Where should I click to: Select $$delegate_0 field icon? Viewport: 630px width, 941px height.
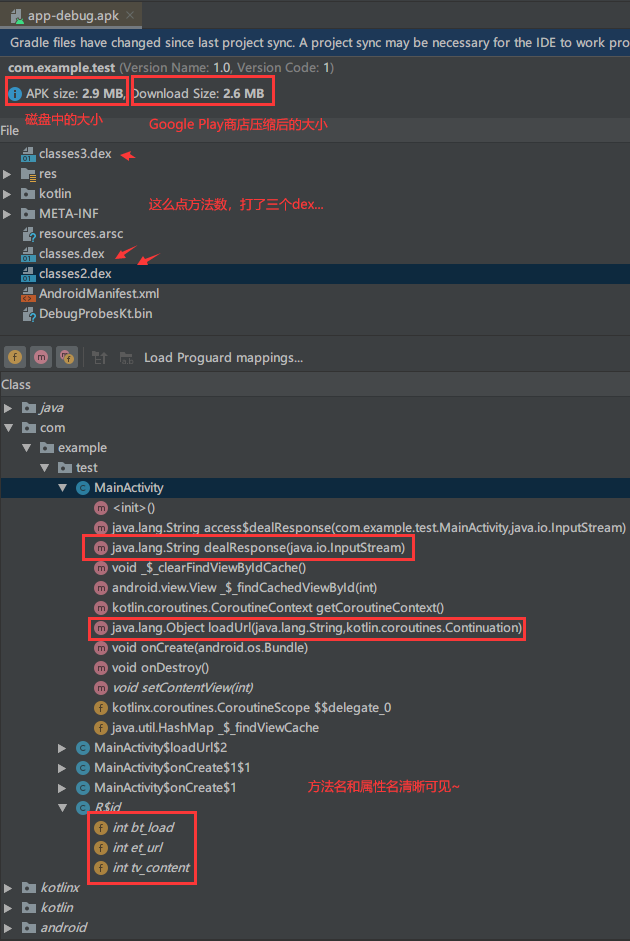tap(101, 708)
